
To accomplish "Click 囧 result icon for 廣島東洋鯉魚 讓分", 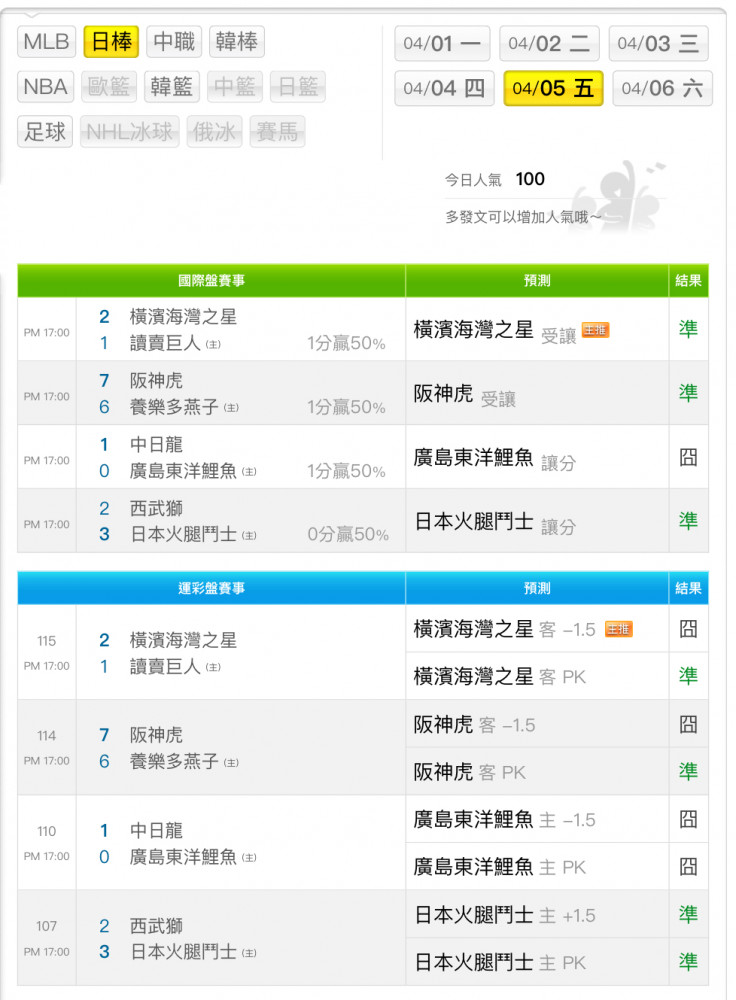I will [688, 457].
